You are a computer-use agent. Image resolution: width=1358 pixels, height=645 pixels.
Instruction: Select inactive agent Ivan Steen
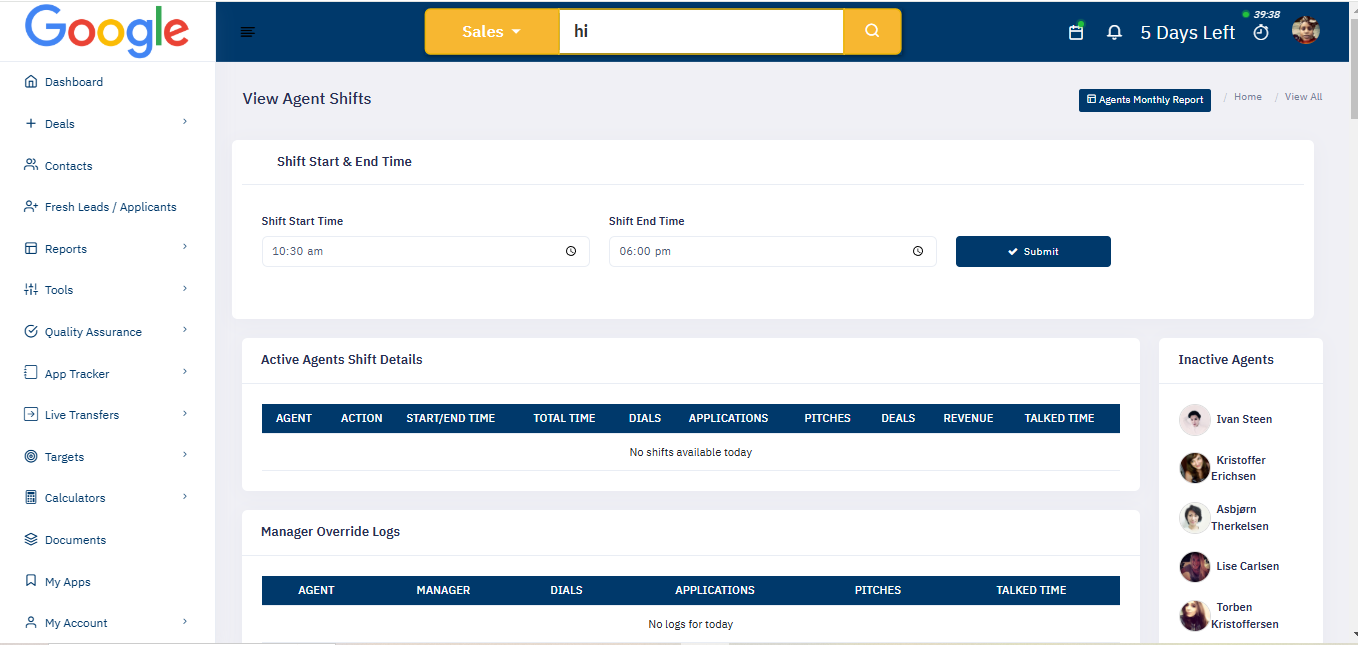click(x=1243, y=419)
